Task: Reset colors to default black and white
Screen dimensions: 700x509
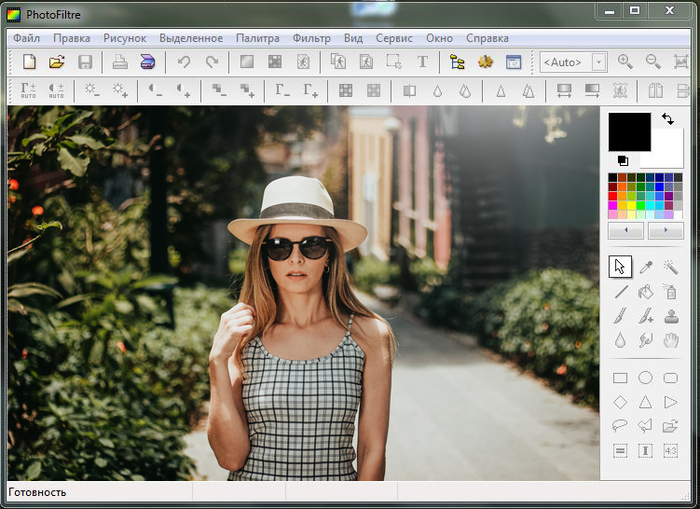Action: (623, 160)
